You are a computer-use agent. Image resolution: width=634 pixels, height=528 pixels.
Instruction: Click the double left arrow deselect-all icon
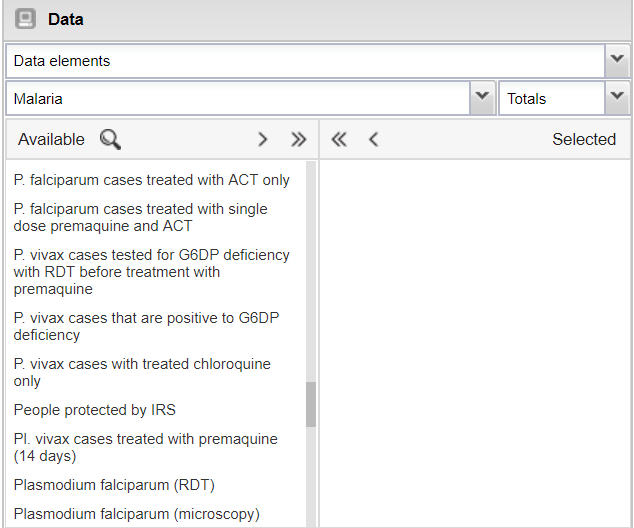(339, 139)
